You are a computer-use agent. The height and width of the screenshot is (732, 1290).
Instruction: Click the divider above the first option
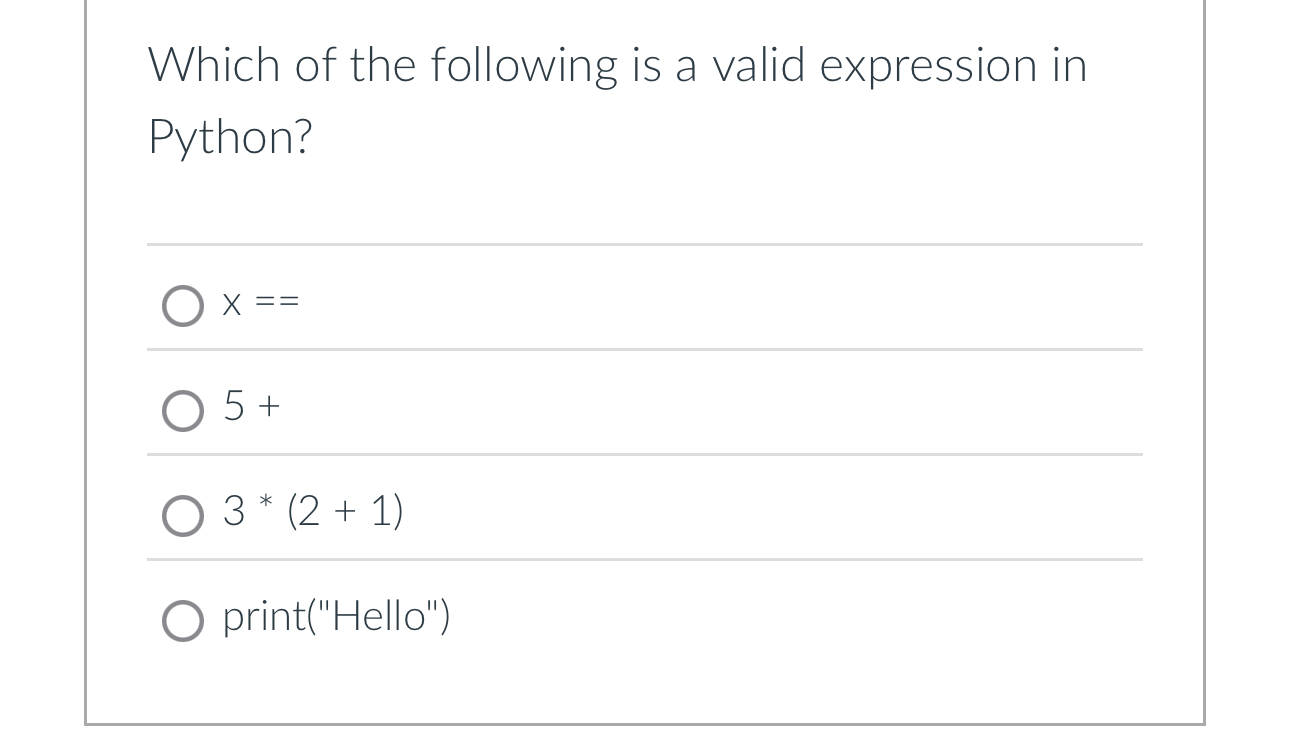tap(645, 245)
